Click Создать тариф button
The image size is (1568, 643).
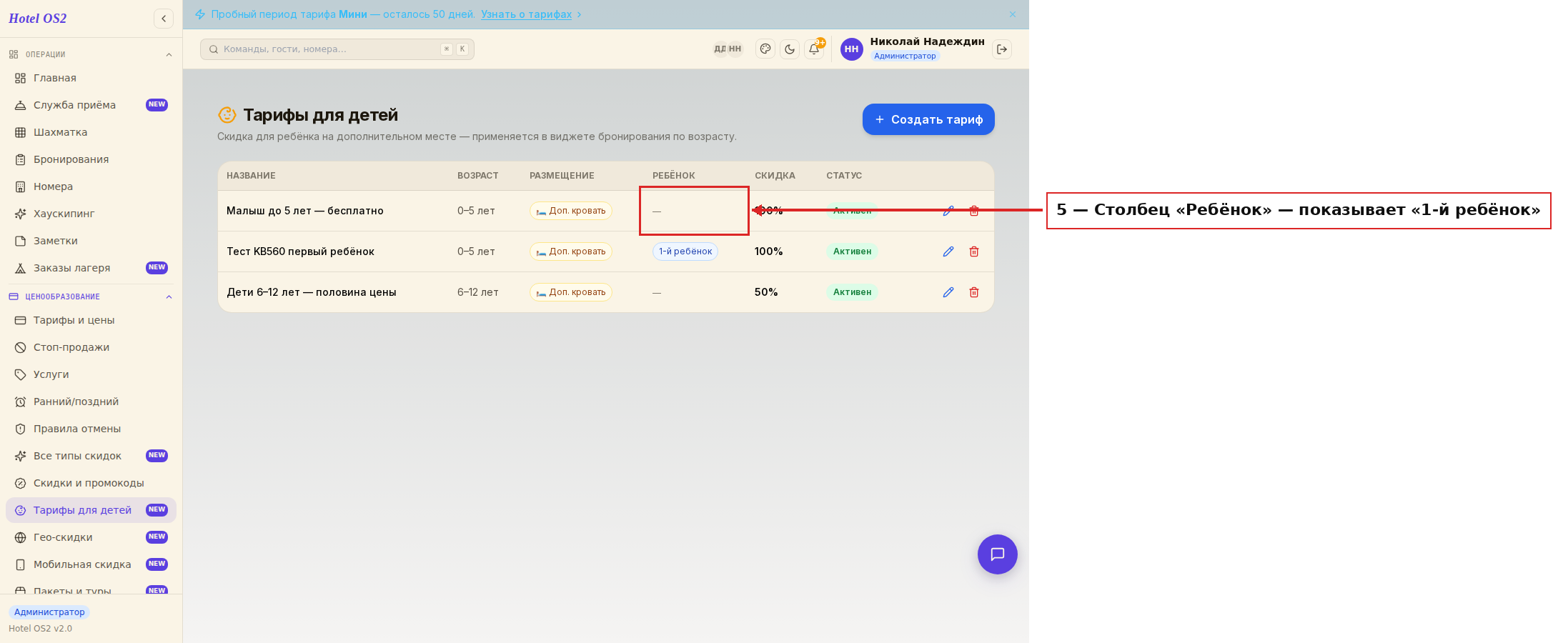coord(928,119)
